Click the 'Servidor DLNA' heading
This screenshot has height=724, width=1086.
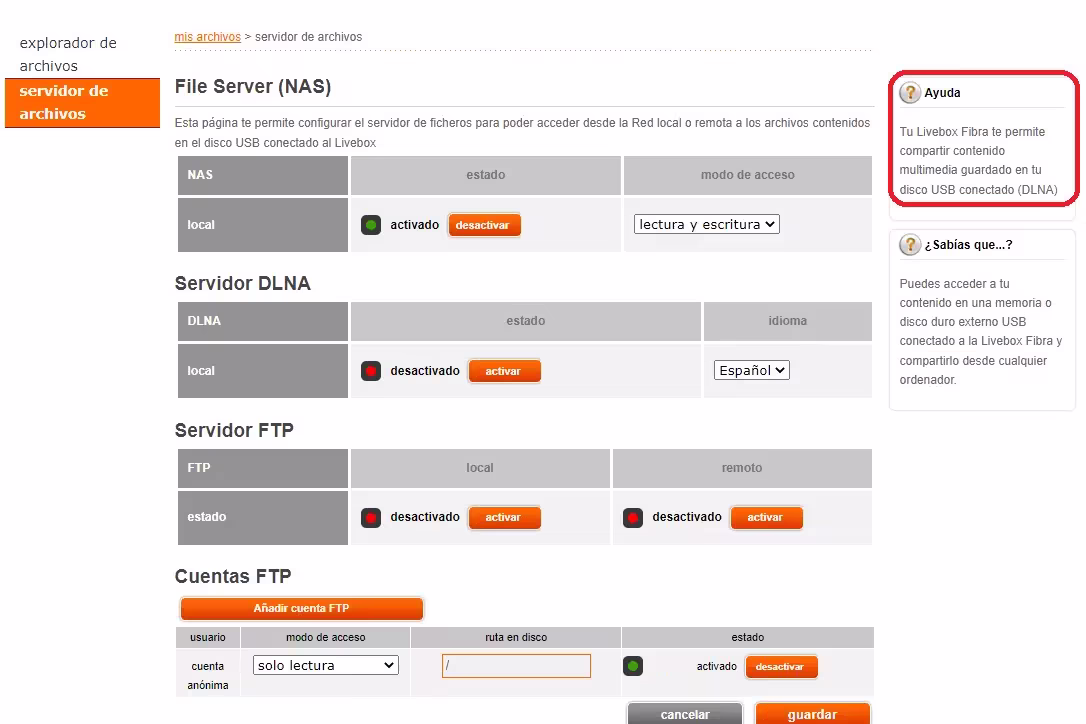pos(242,283)
